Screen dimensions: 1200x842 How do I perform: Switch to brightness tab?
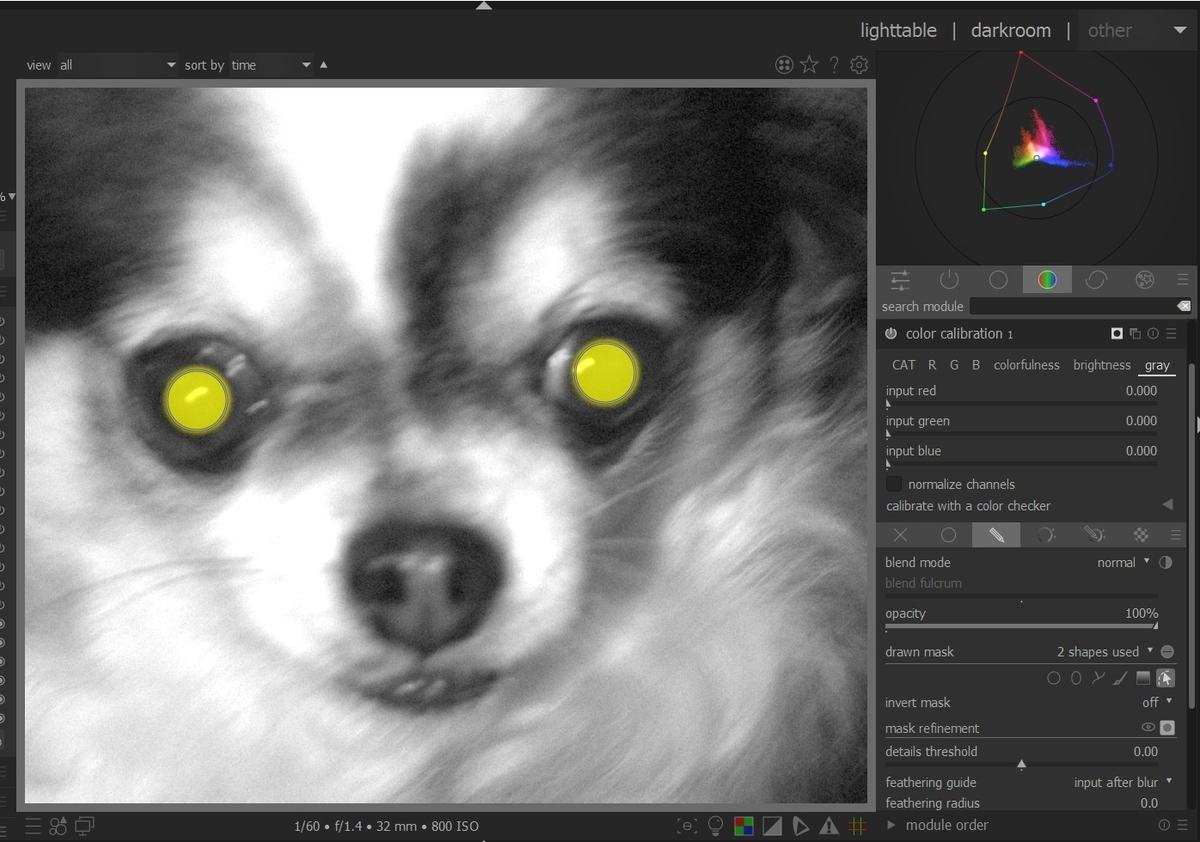pos(1102,365)
